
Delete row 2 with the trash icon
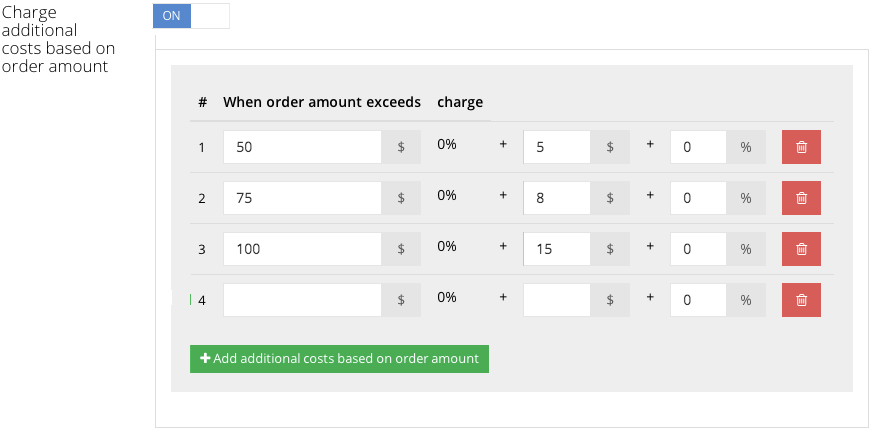coord(801,198)
